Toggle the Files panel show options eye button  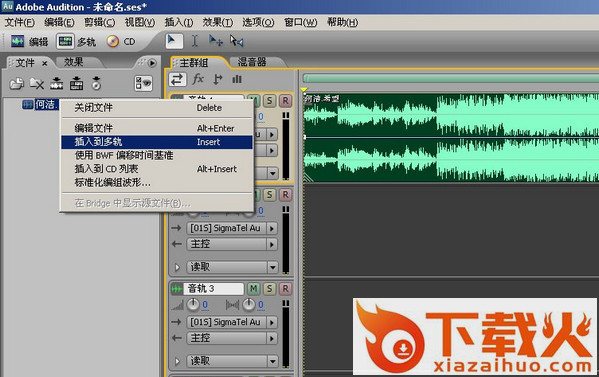click(143, 83)
